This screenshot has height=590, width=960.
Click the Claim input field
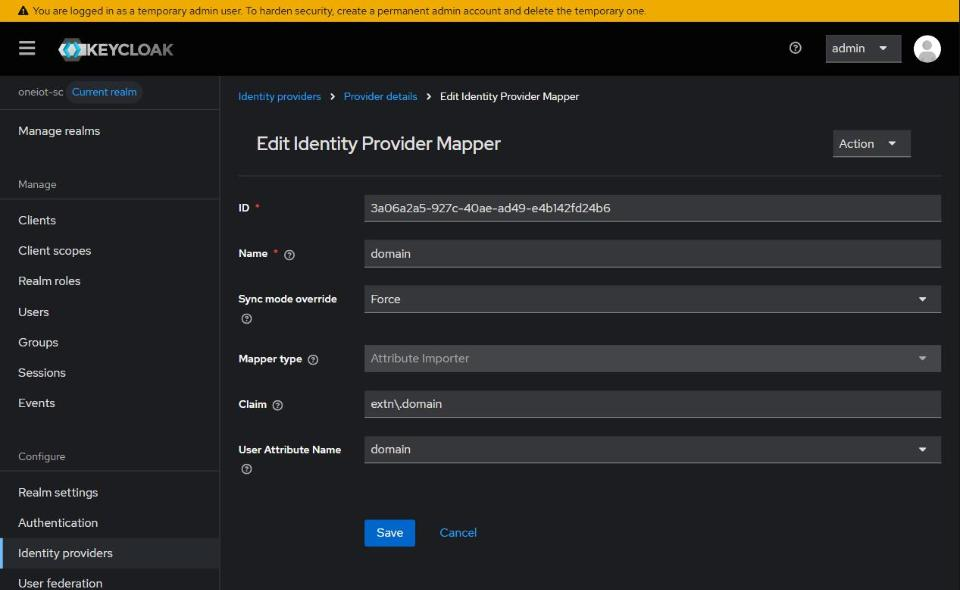point(652,405)
